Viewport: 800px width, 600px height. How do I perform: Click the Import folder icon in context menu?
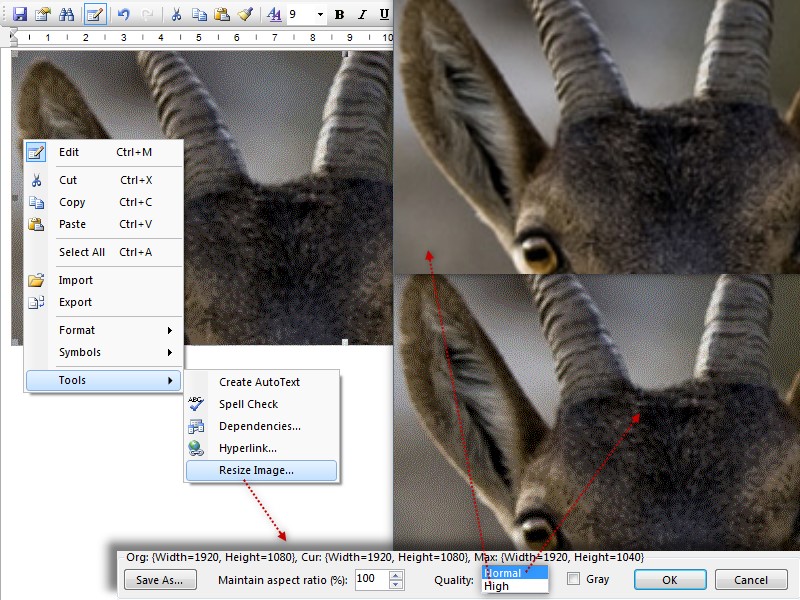36,280
